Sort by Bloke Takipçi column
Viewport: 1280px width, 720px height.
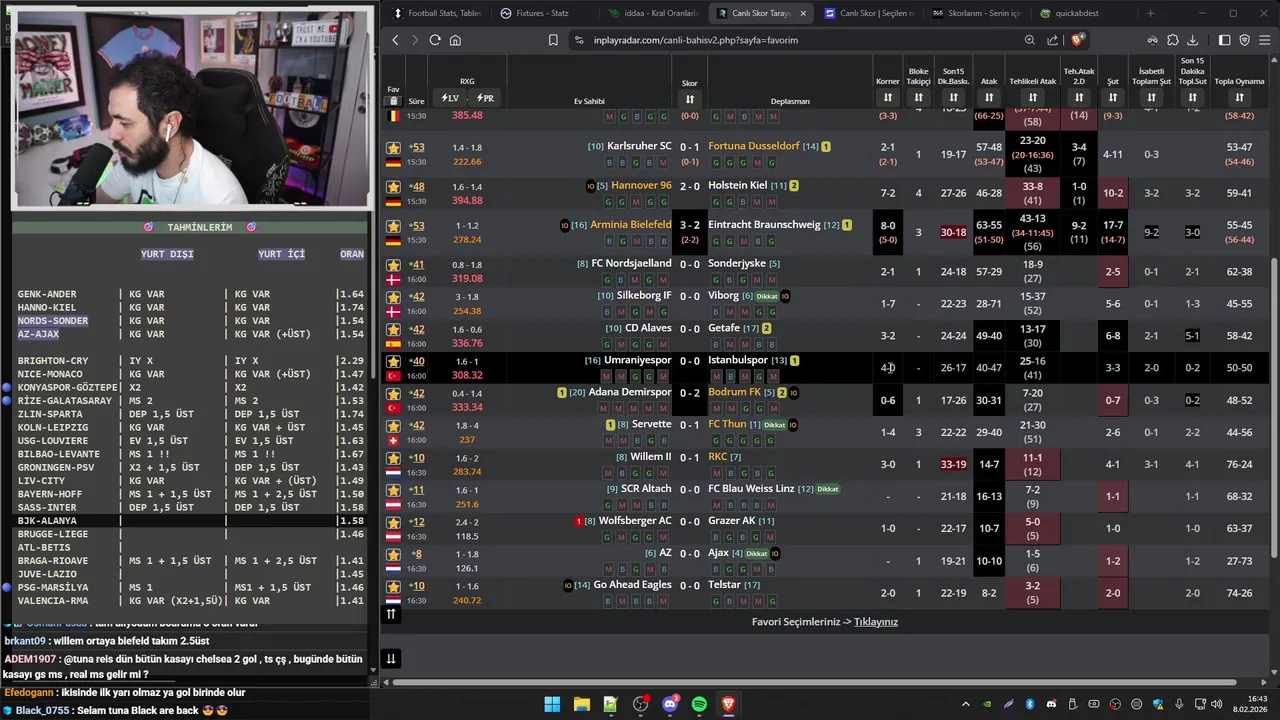(918, 97)
